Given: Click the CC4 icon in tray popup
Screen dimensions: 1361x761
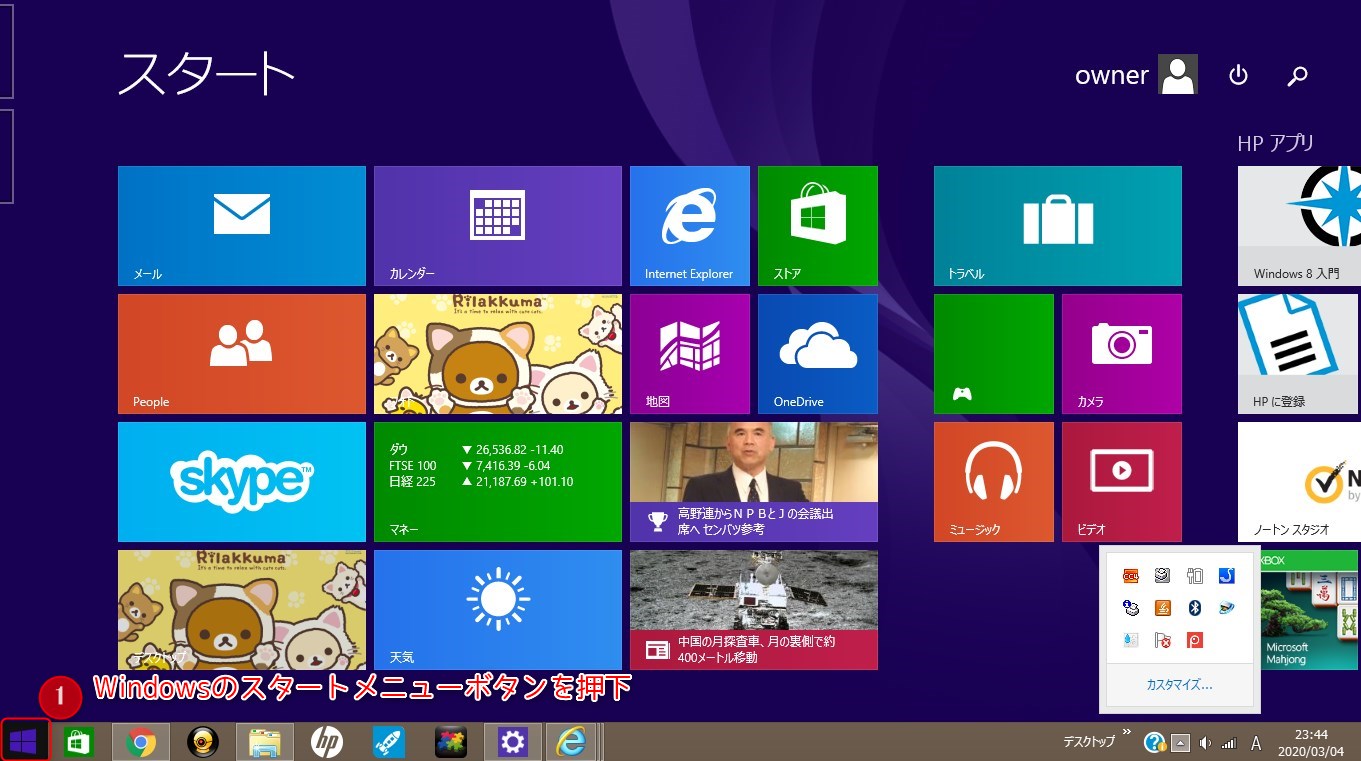Looking at the screenshot, I should 1130,576.
